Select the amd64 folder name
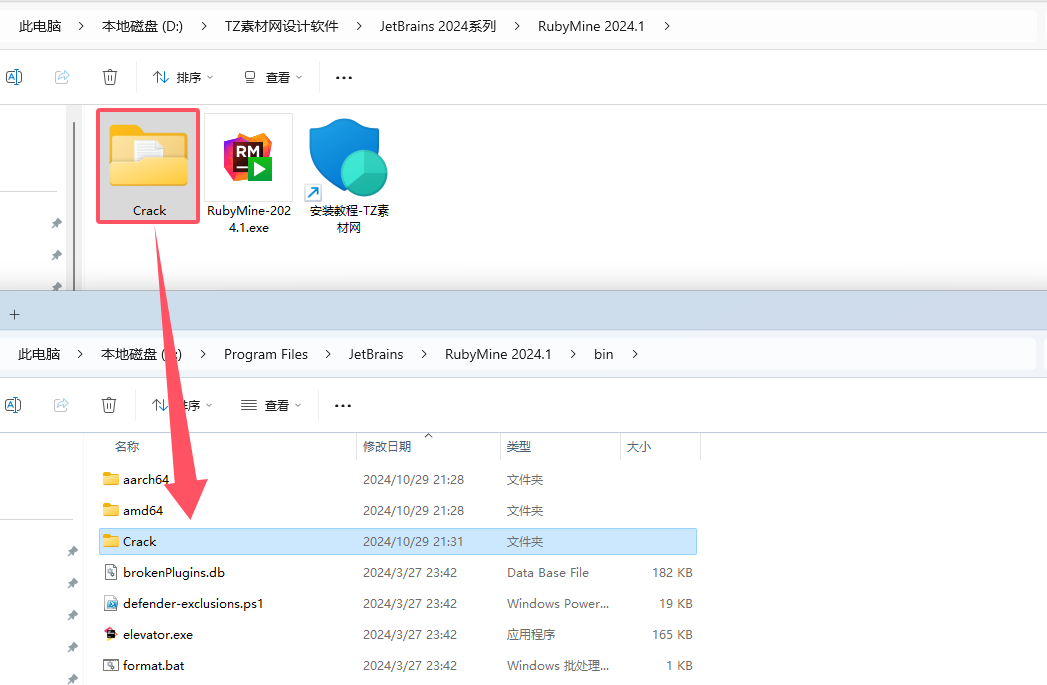Screen dimensions: 1047x685 coord(143,510)
